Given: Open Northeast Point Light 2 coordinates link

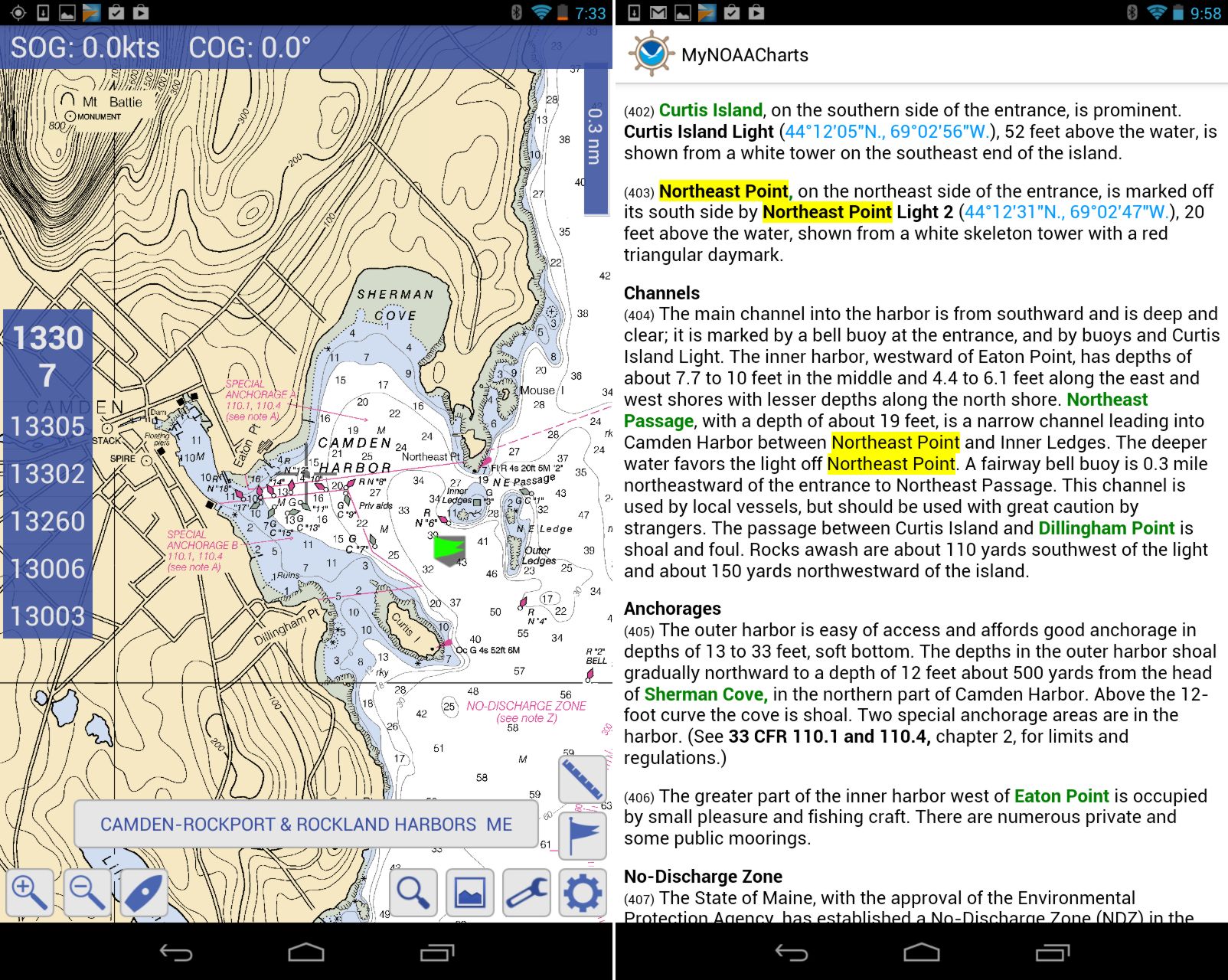Looking at the screenshot, I should point(1066,212).
